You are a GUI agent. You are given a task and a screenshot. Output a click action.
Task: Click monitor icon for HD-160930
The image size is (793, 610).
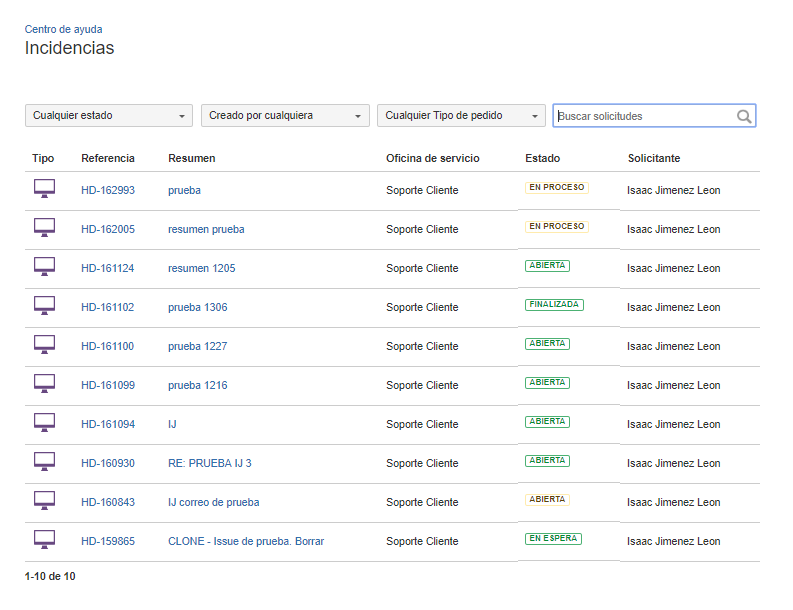pos(45,461)
